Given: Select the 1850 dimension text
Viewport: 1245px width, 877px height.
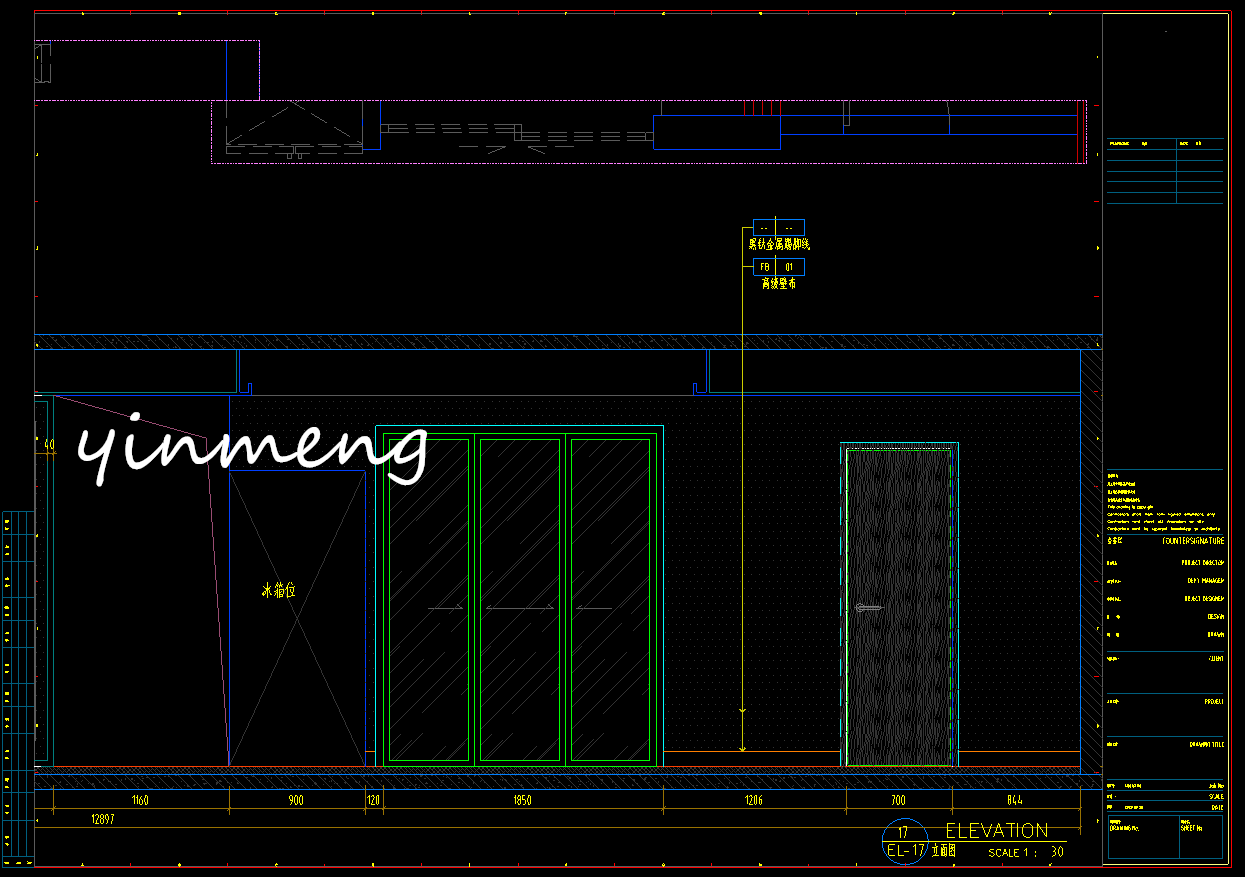Looking at the screenshot, I should (x=522, y=801).
